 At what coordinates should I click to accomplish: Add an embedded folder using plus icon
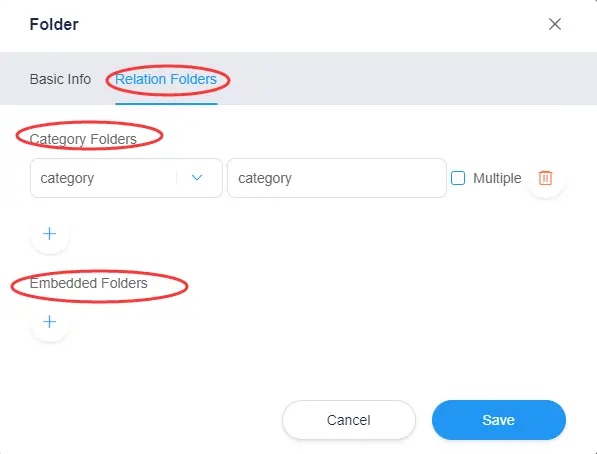49,322
